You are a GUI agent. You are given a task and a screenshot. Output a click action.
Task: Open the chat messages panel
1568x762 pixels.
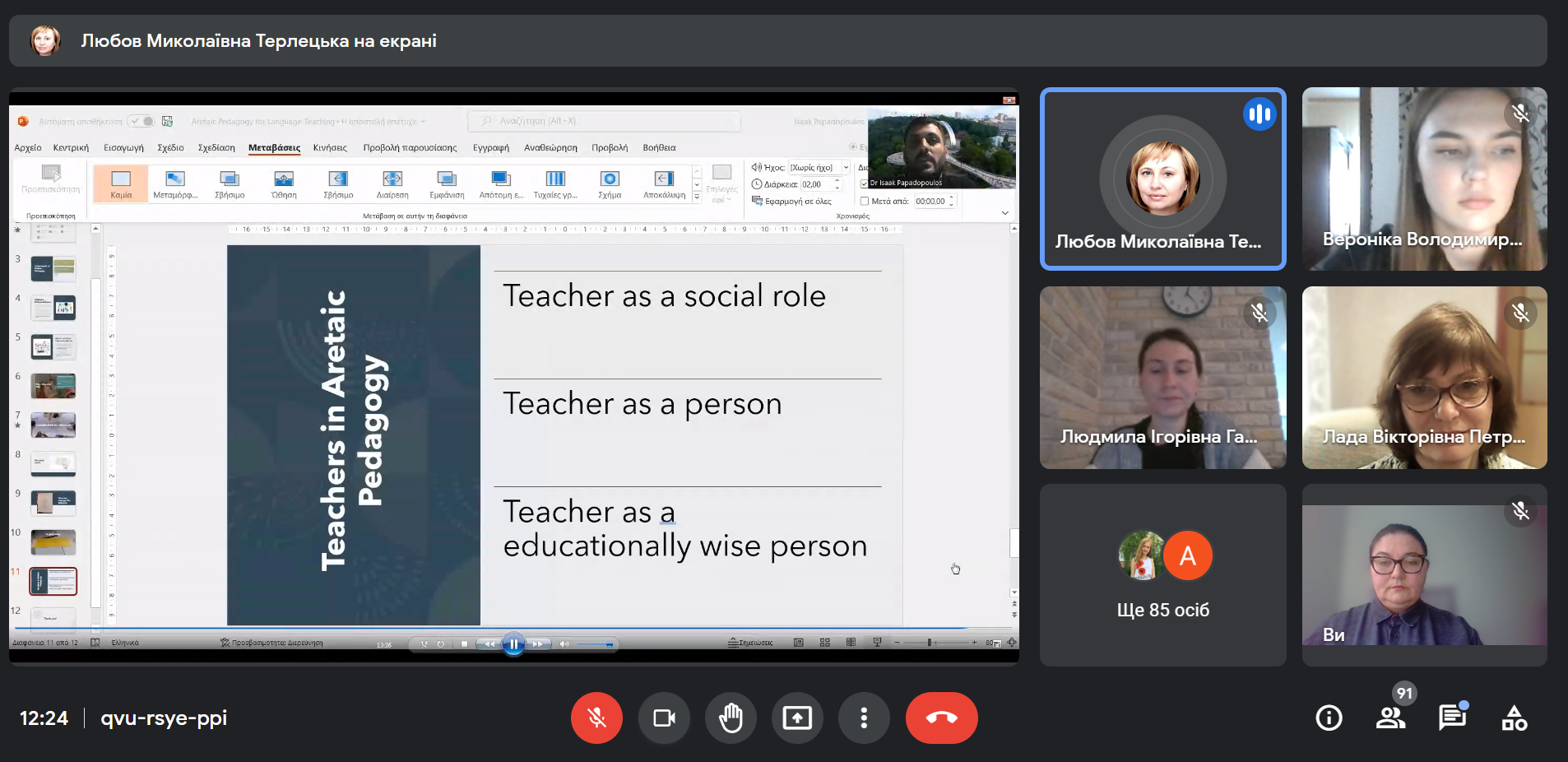point(1452,718)
